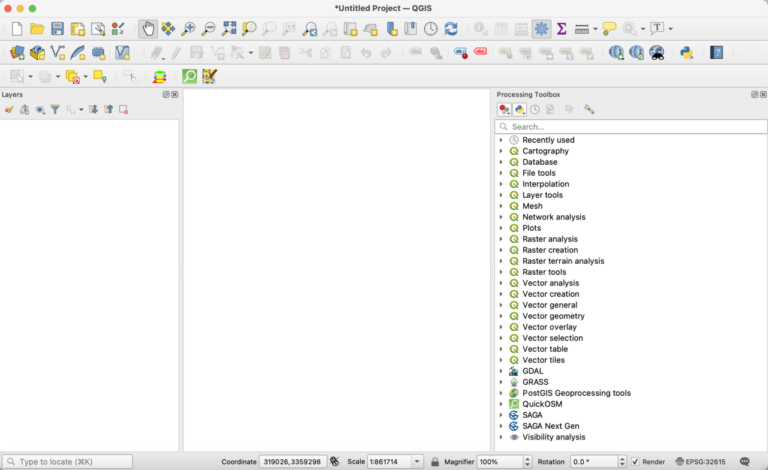Select PostGIS Geoprocessing tools item
This screenshot has width=768, height=470.
tap(576, 393)
